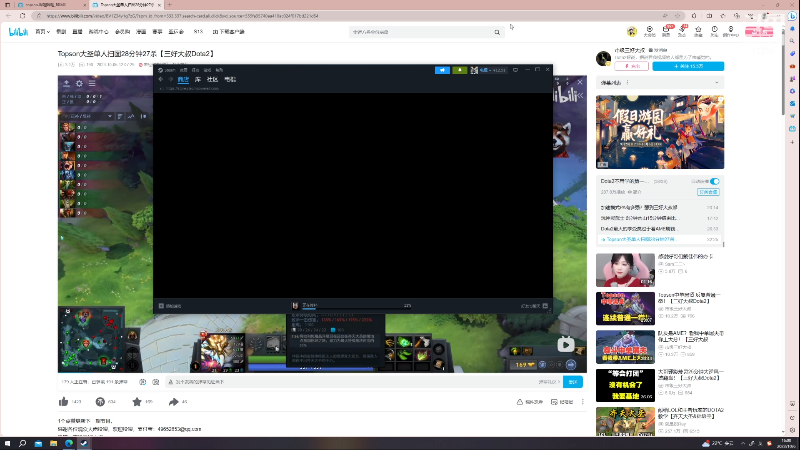Toggle the danmaku display icon below video

(143, 382)
